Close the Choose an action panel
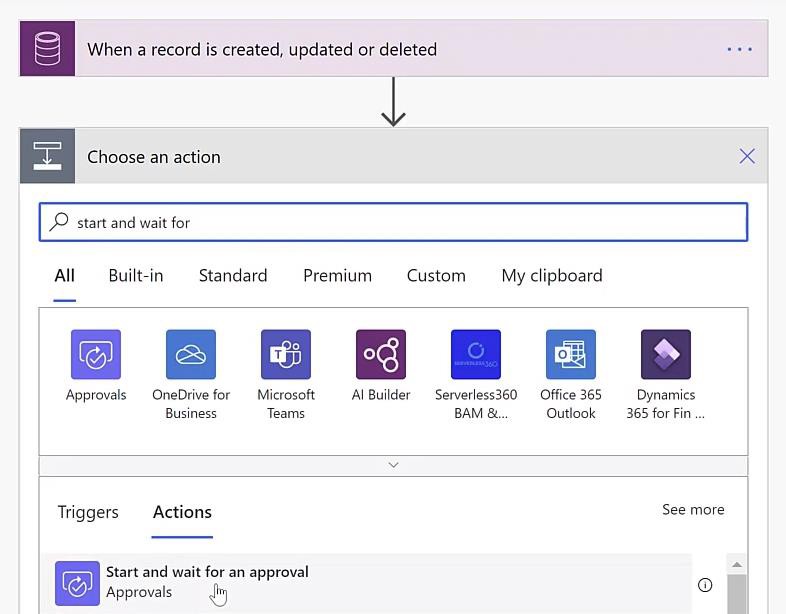 point(747,156)
